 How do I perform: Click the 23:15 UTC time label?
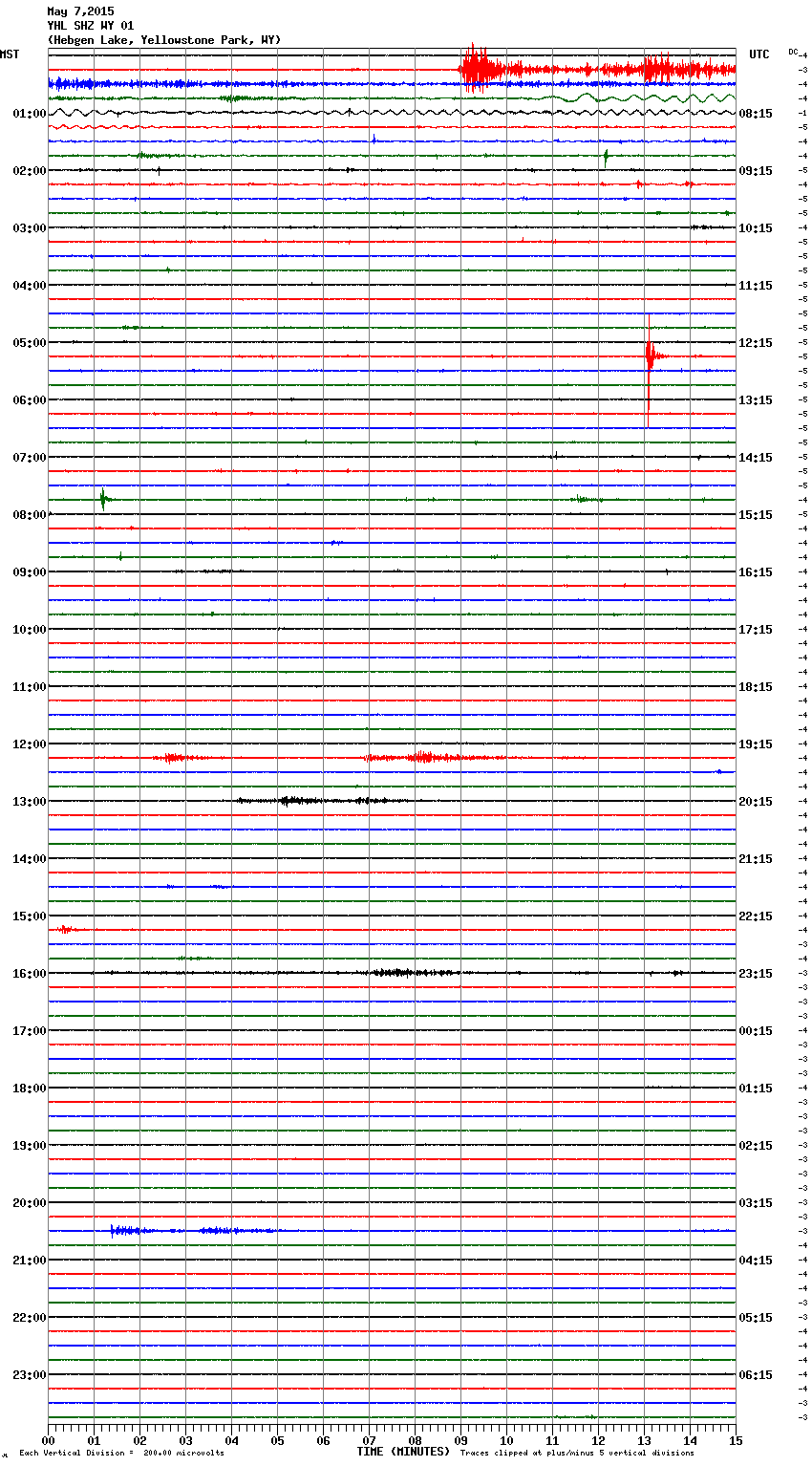click(756, 974)
